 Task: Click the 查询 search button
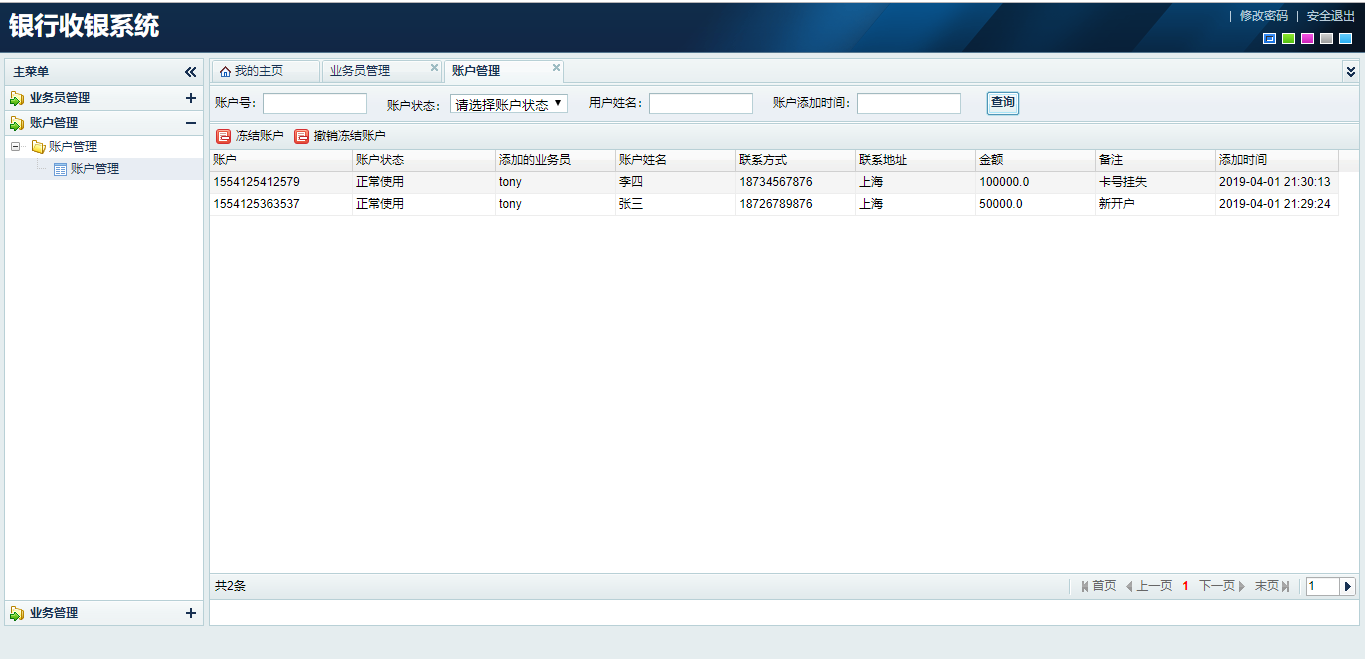coord(1003,103)
